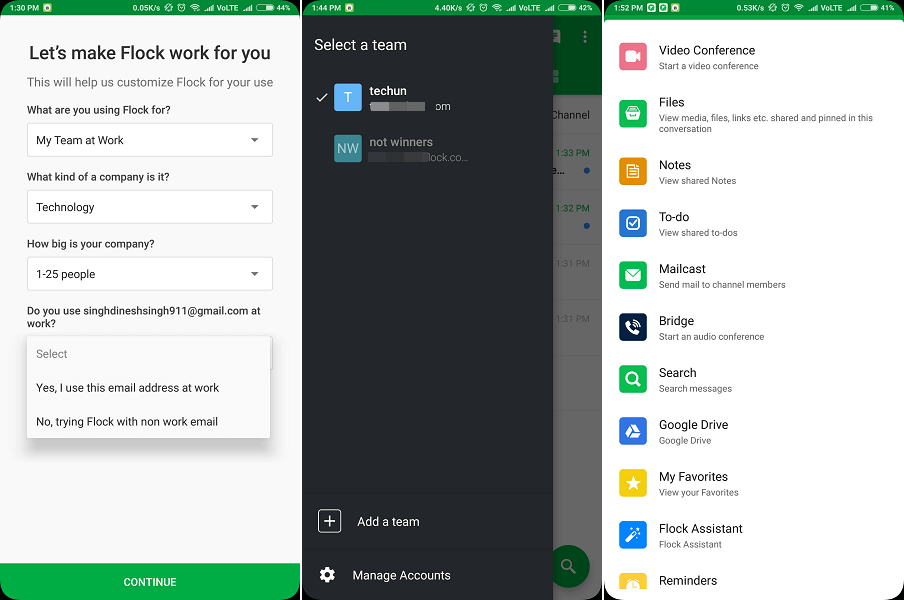Image resolution: width=904 pixels, height=600 pixels.
Task: Choose the Select placeholder option
Action: tap(148, 354)
